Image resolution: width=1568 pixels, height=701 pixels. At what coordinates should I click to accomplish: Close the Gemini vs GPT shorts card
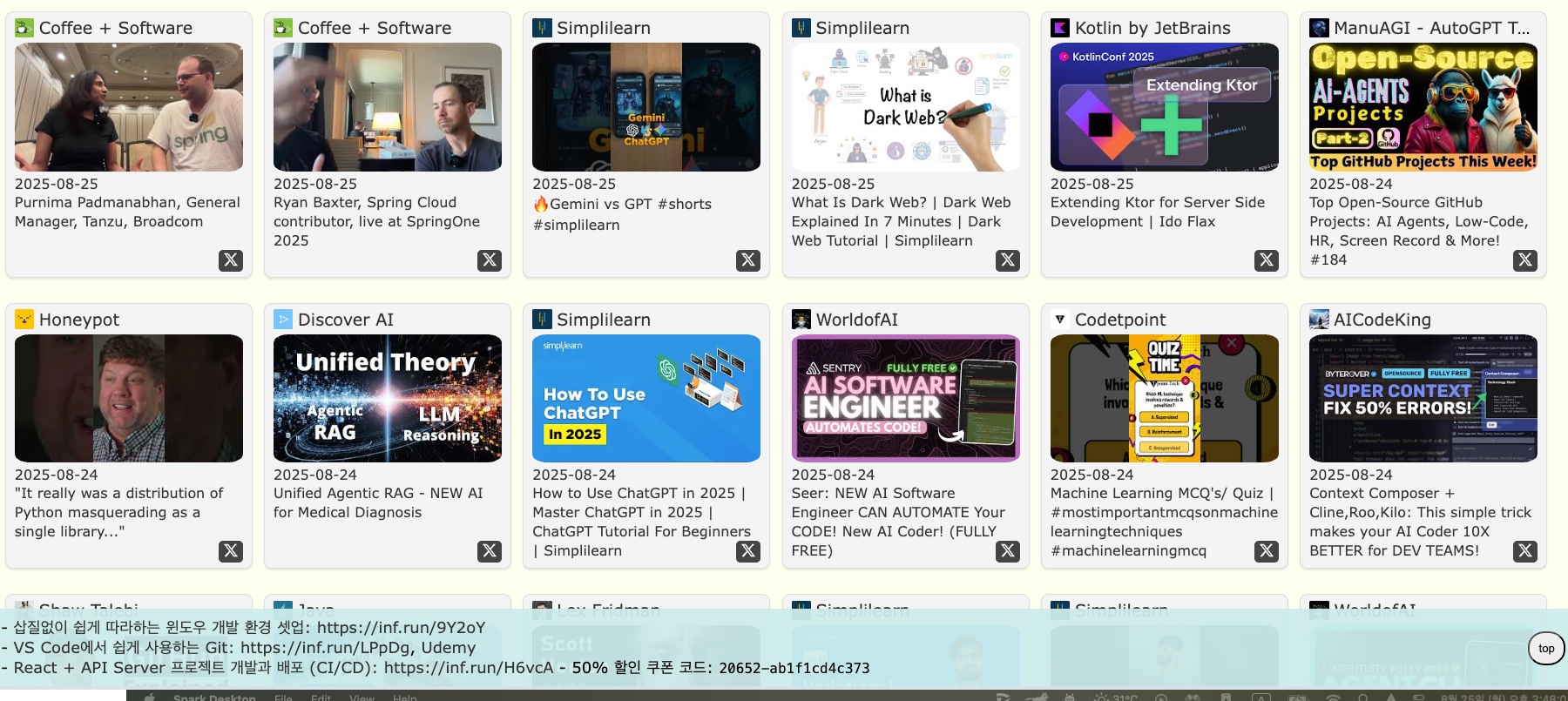click(748, 260)
